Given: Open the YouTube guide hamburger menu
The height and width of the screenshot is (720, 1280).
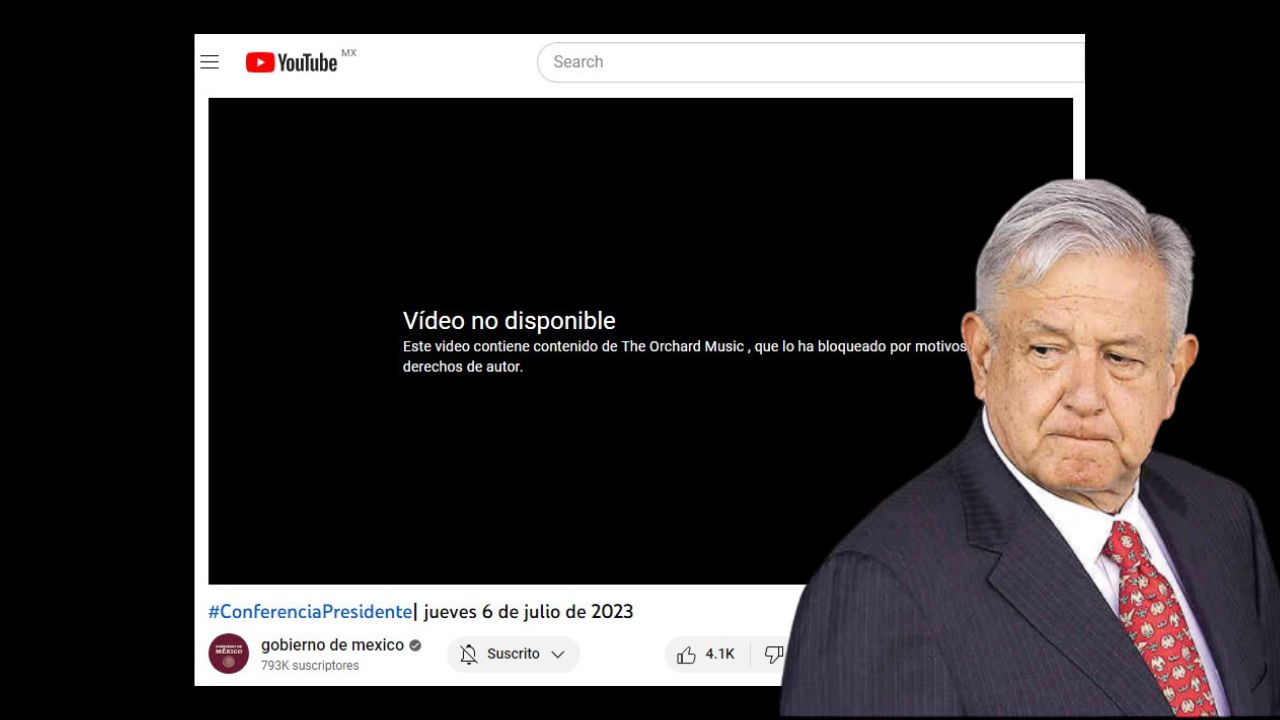Looking at the screenshot, I should coord(209,61).
